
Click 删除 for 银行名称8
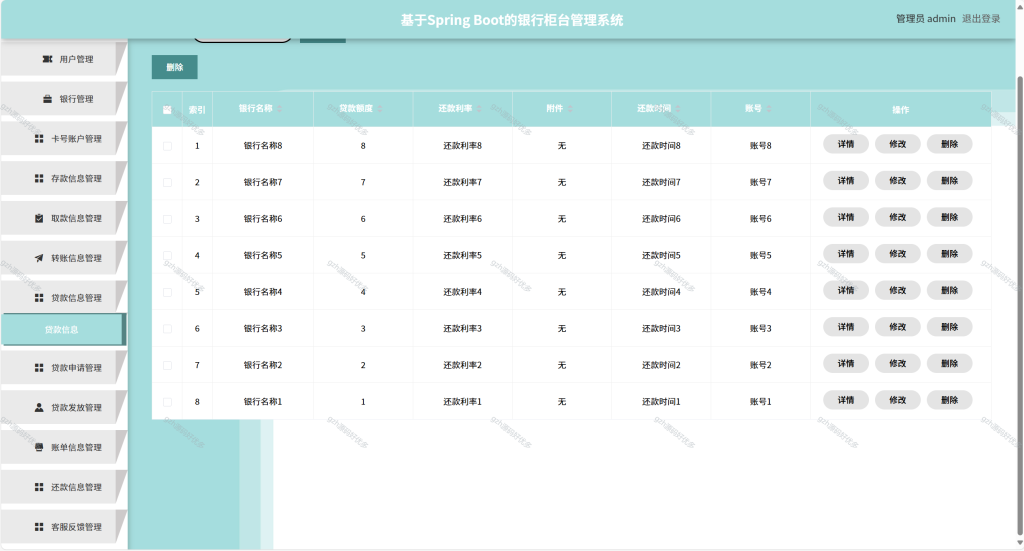(949, 144)
